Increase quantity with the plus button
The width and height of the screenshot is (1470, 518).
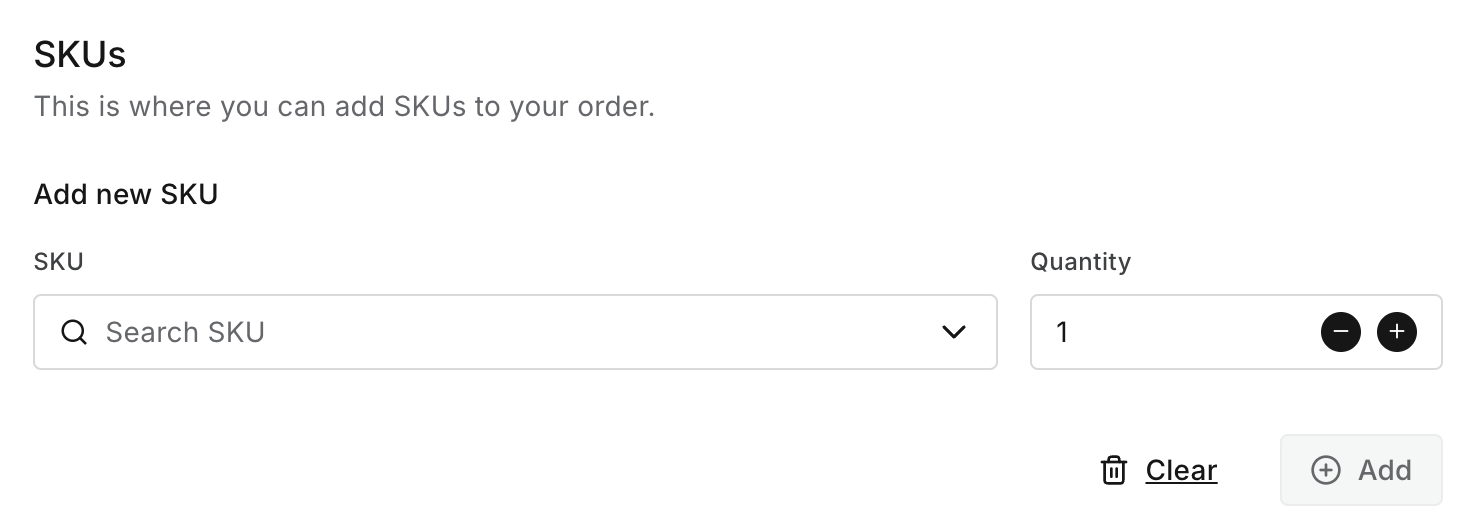1396,332
